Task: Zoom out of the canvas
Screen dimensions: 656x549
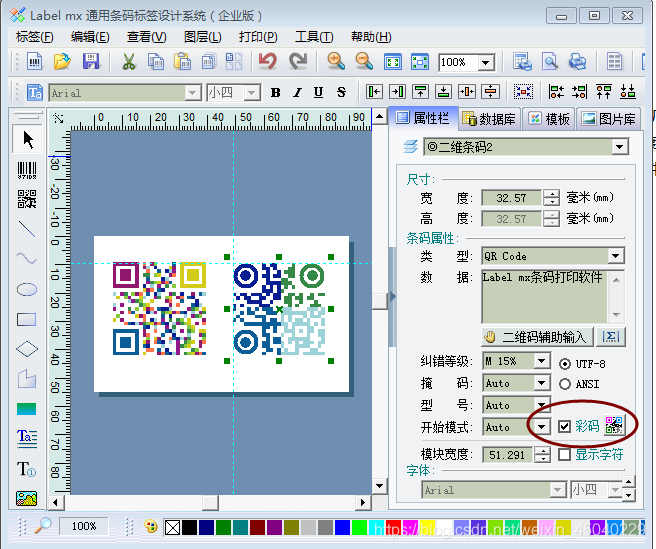Action: [x=364, y=62]
